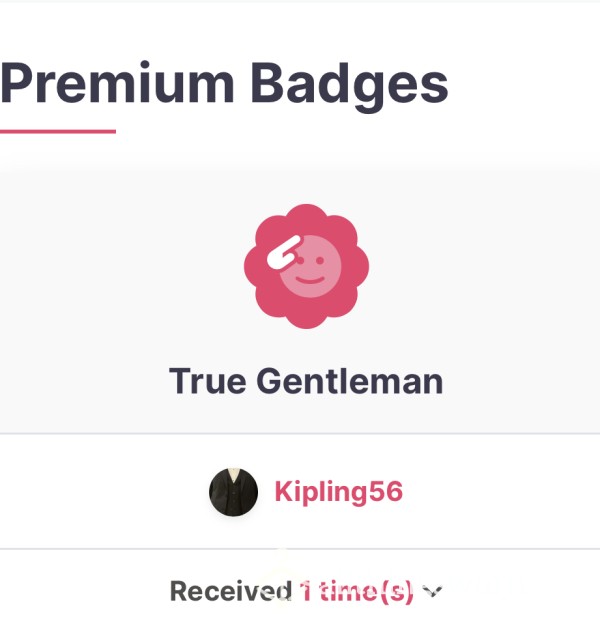Select the grey True Gentleman badge card area
Image resolution: width=600 pixels, height=628 pixels.
[300, 302]
